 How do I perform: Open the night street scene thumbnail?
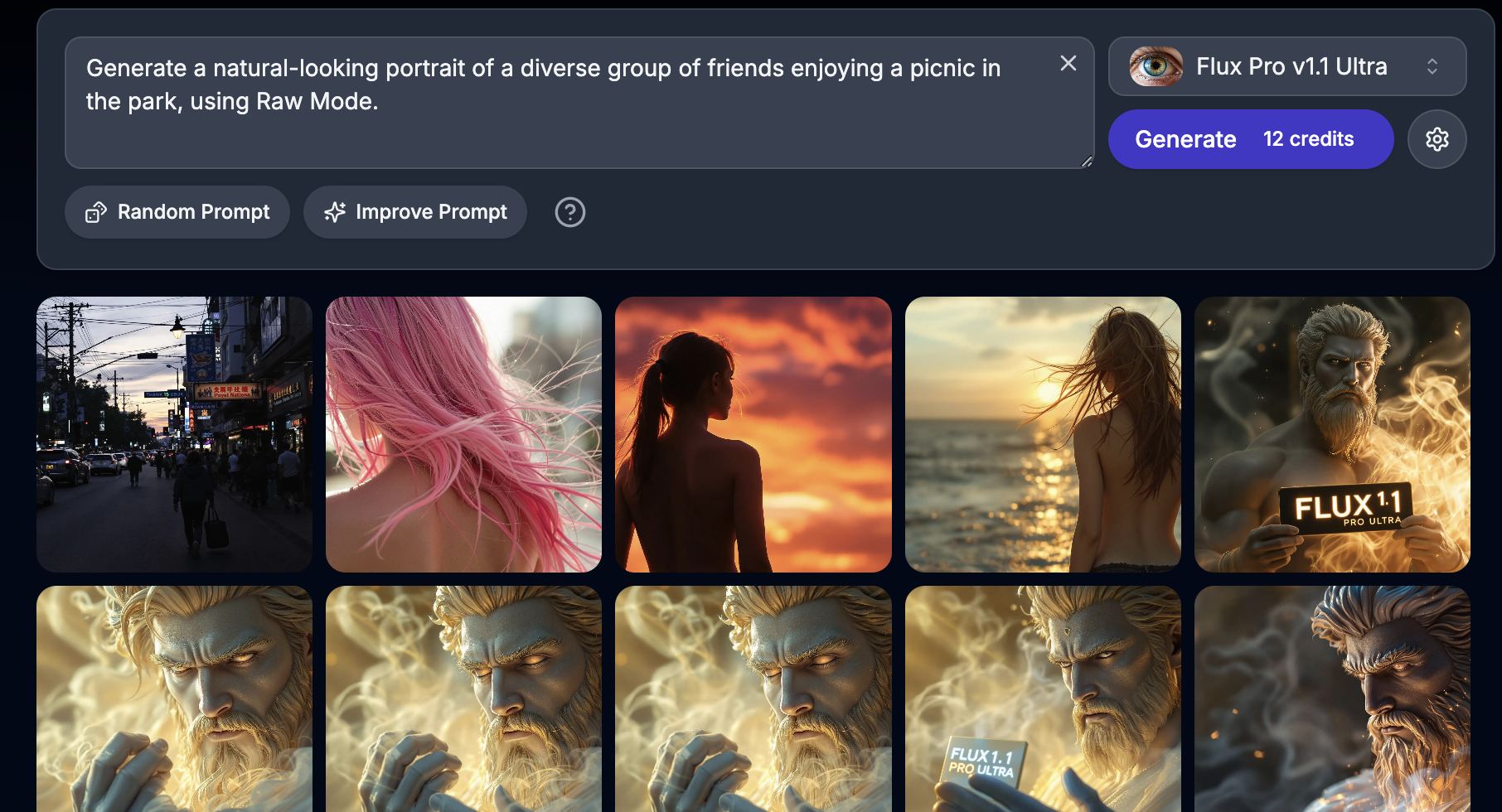[175, 434]
